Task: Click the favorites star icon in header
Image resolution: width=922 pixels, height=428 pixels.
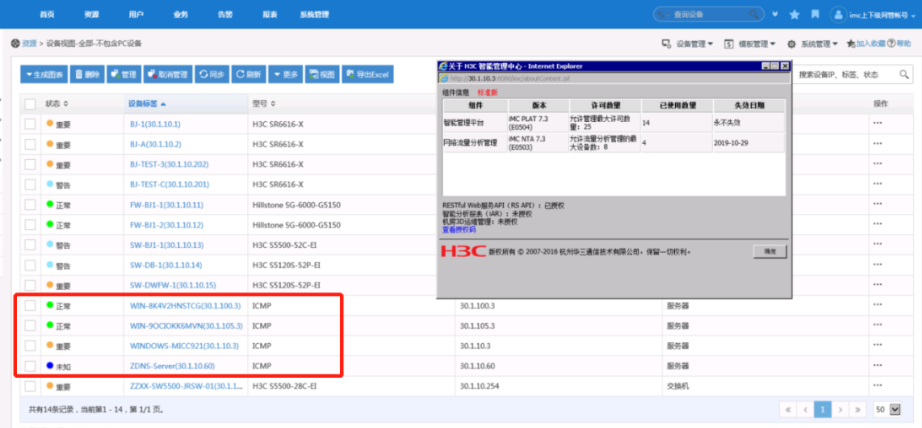Action: [794, 14]
